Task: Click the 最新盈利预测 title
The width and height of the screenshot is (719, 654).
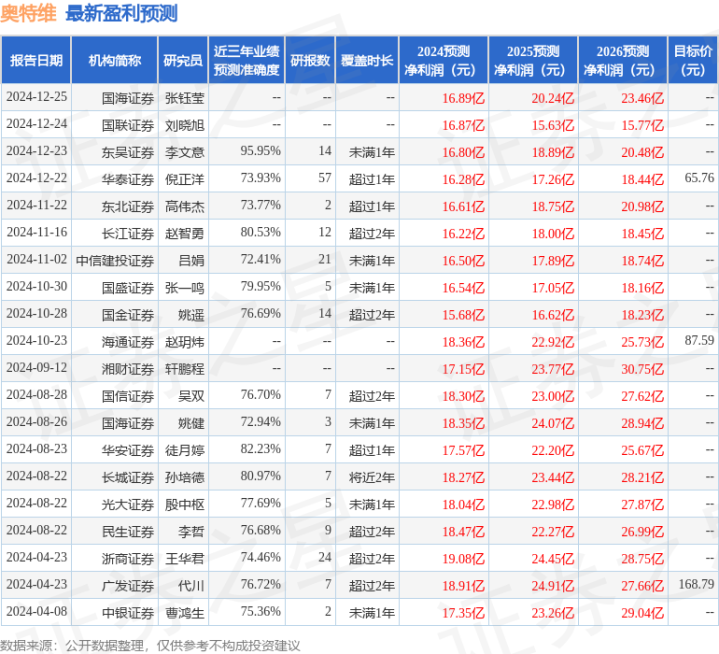Action: click(122, 14)
